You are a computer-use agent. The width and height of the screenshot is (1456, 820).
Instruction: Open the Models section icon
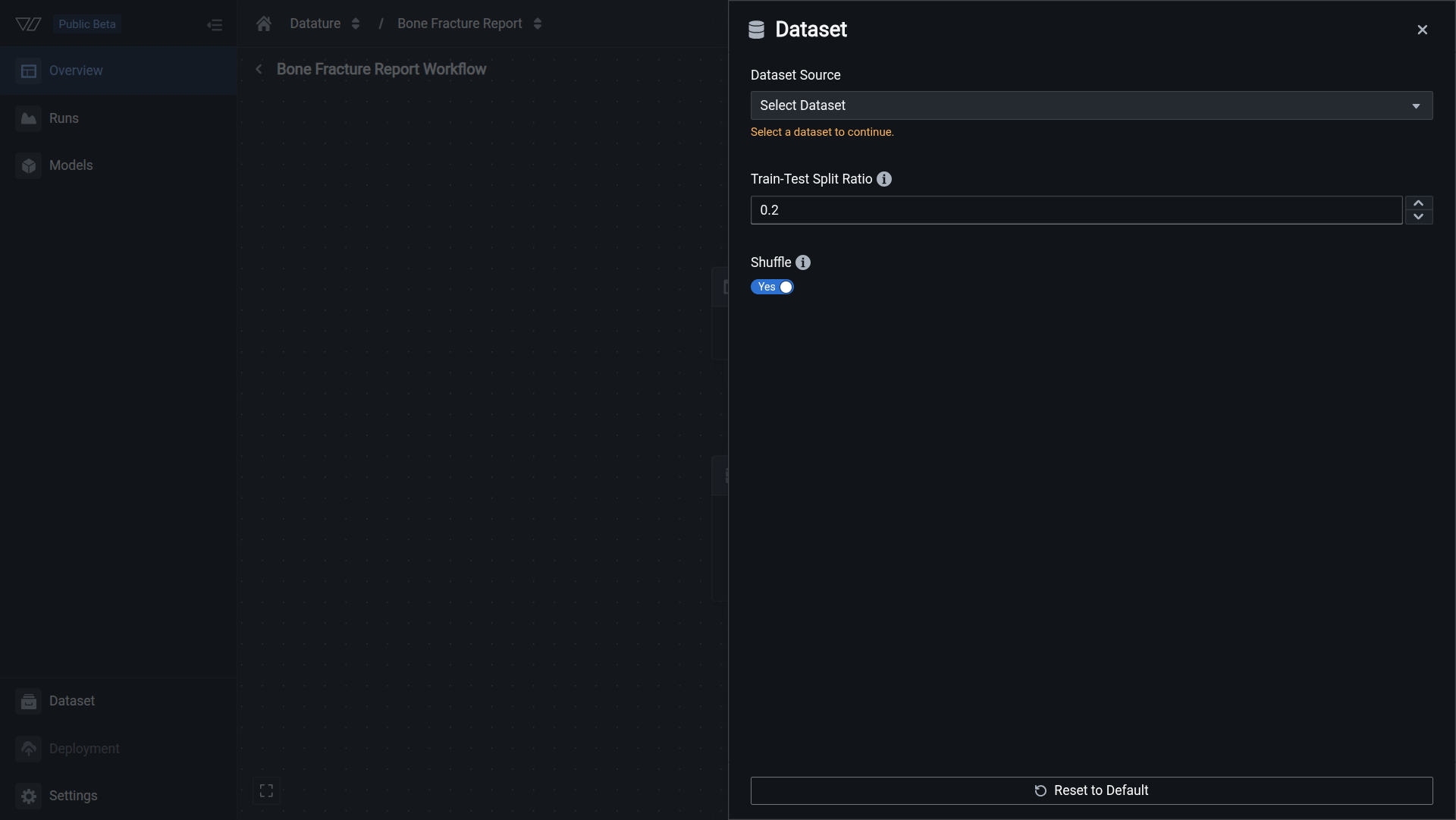point(29,165)
